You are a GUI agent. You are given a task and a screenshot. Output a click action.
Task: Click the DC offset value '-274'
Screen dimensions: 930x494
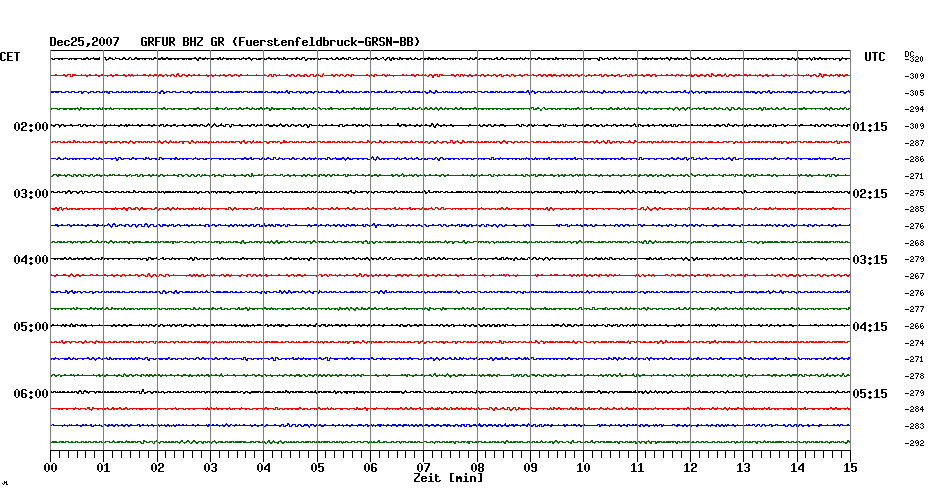[x=914, y=343]
